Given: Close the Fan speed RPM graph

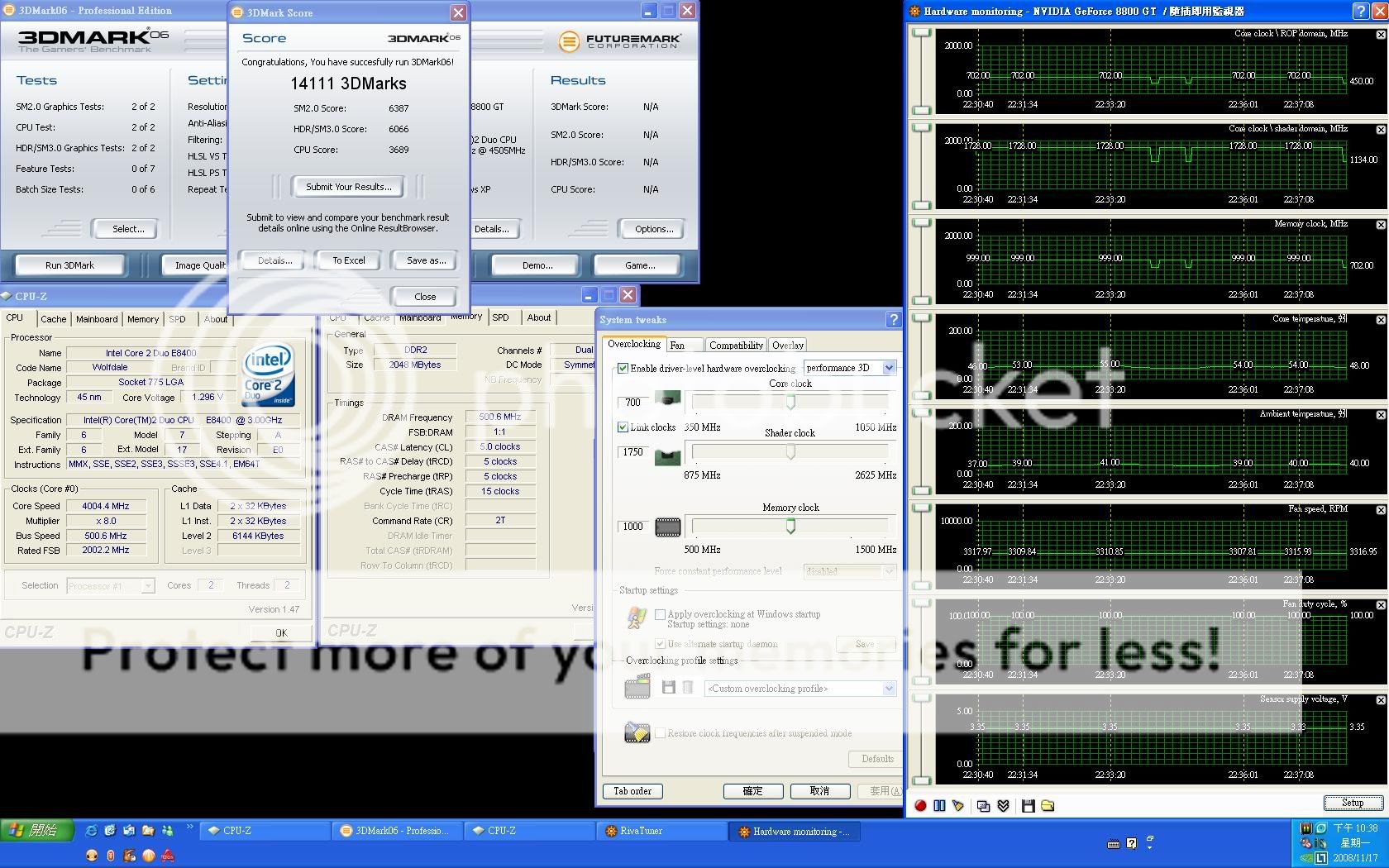Looking at the screenshot, I should [x=1381, y=510].
